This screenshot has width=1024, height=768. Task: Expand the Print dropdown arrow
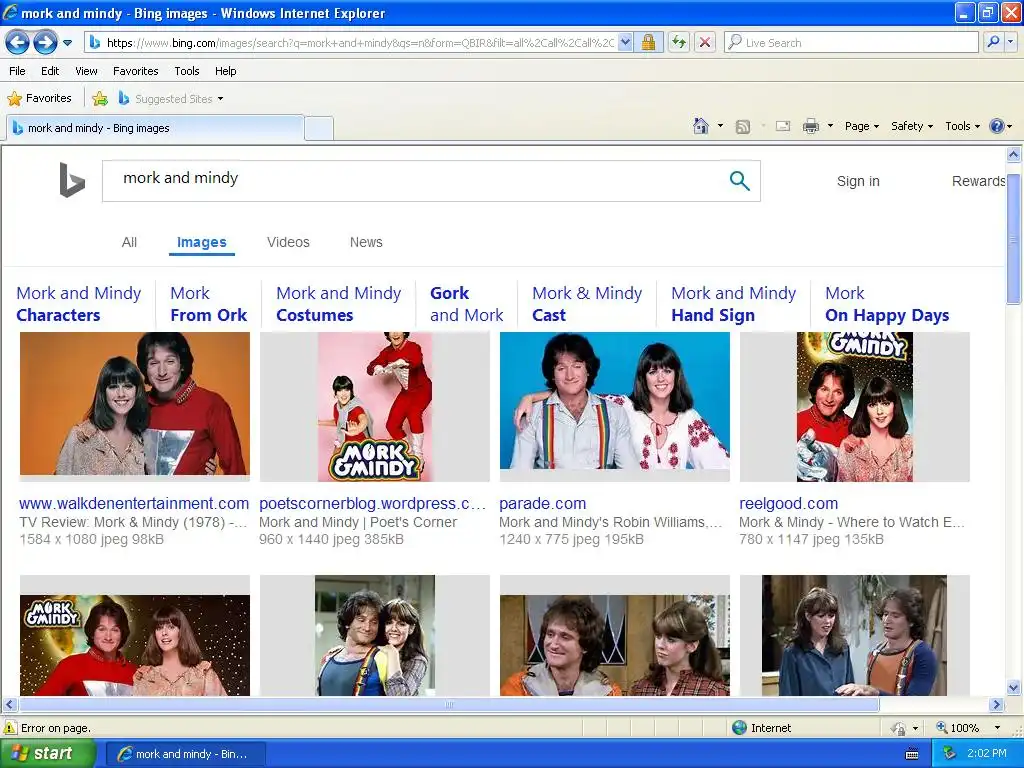(x=830, y=126)
